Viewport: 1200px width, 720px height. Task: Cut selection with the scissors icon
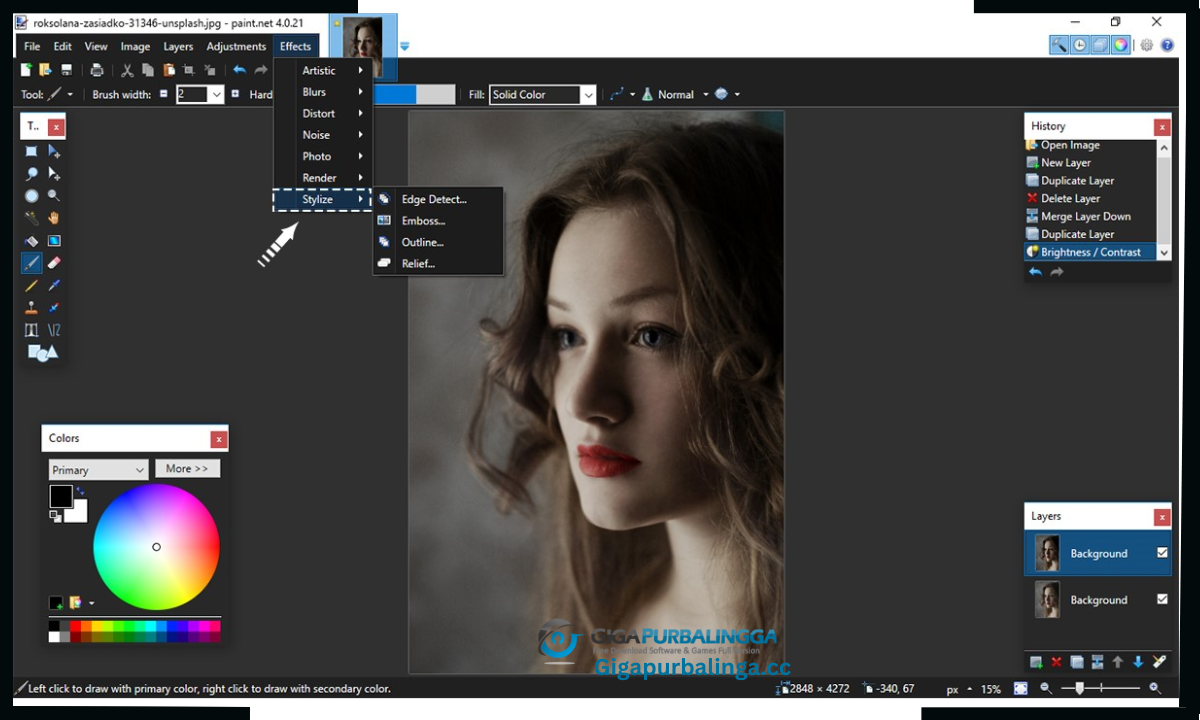click(127, 70)
